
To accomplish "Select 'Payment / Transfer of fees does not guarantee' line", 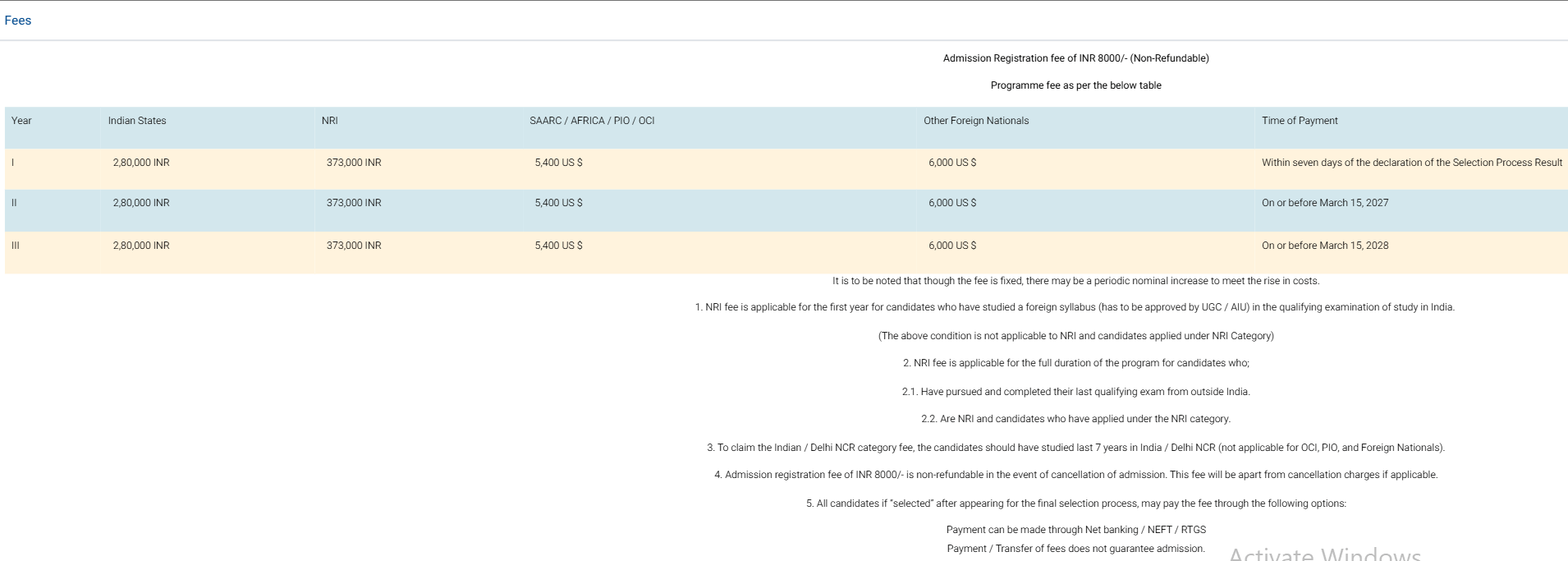I will pos(1076,549).
